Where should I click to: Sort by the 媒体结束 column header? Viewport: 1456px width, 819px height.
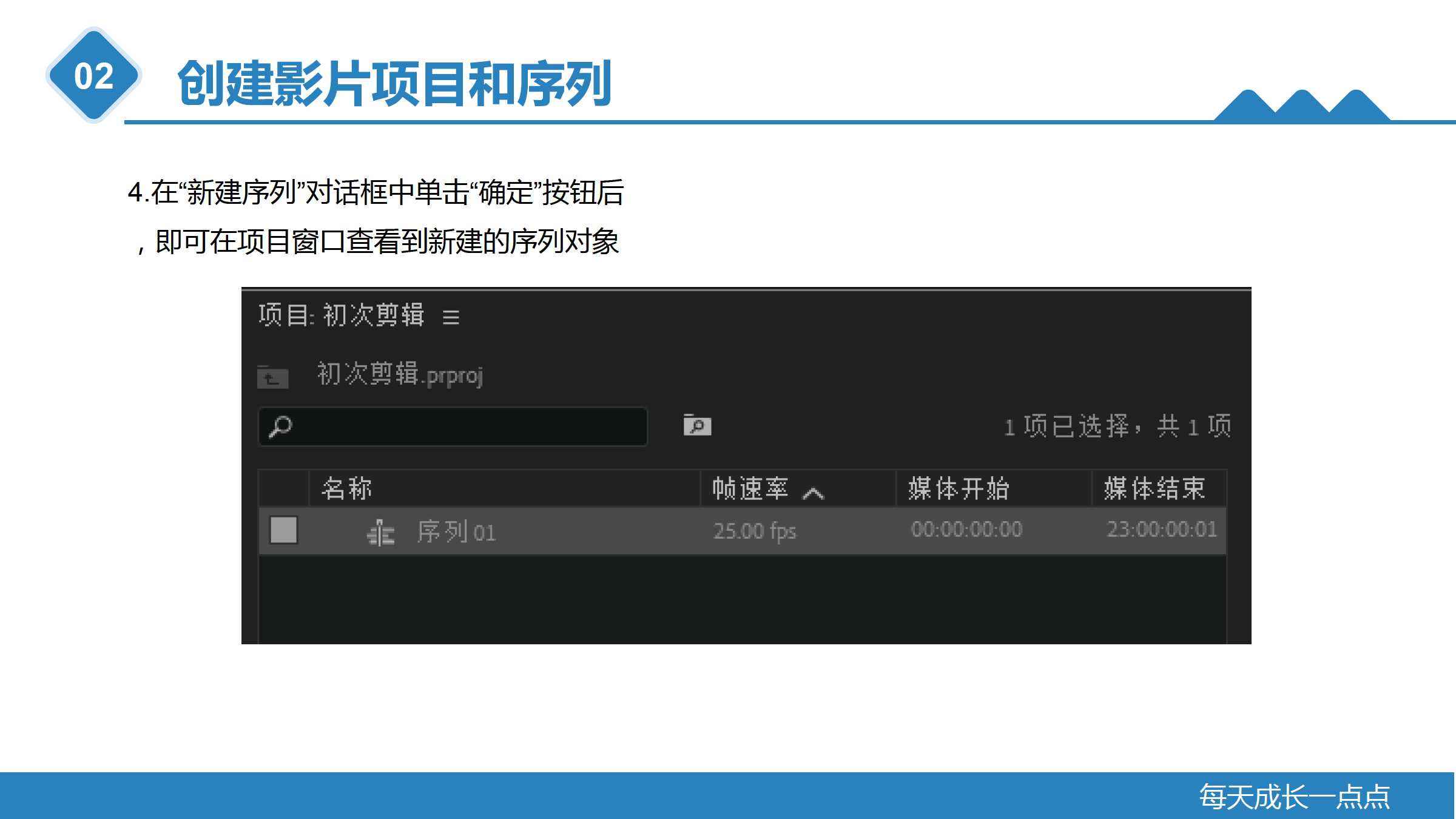pyautogui.click(x=1159, y=488)
